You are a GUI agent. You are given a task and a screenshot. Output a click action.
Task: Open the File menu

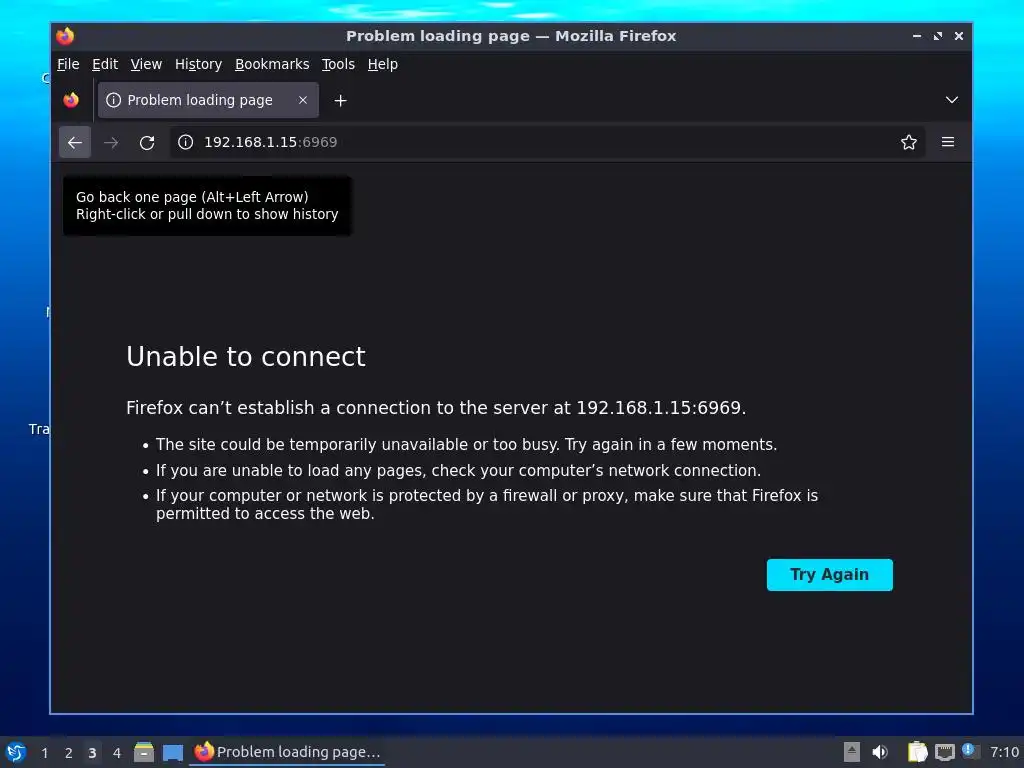point(68,64)
